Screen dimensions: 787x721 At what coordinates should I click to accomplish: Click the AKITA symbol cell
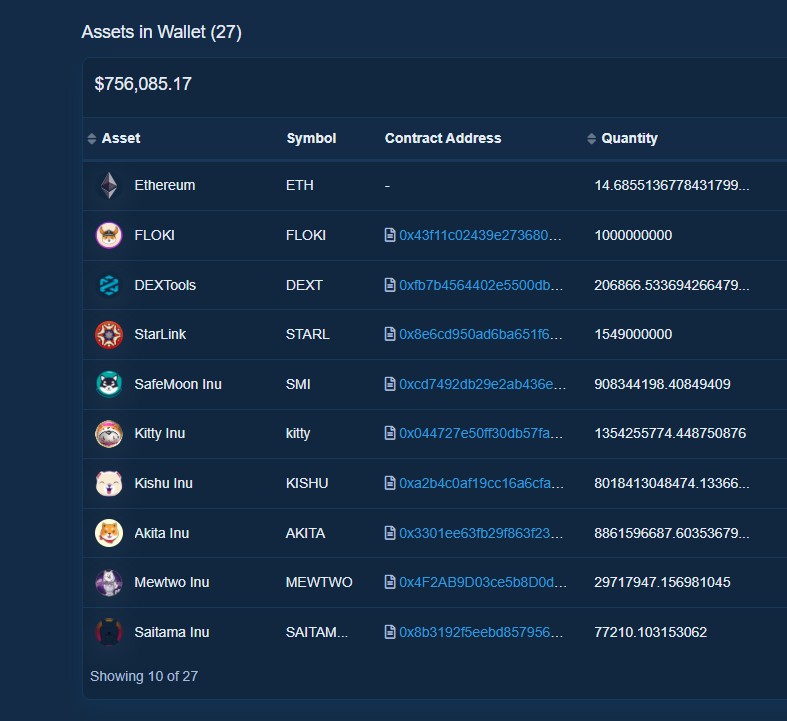coord(305,533)
